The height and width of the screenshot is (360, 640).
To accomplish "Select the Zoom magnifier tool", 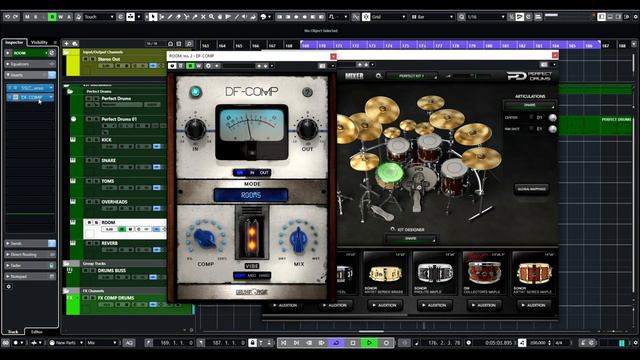I will (211, 17).
